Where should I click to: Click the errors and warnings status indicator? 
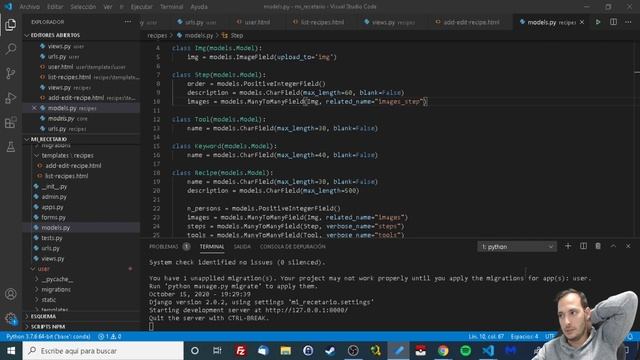pyautogui.click(x=109, y=336)
